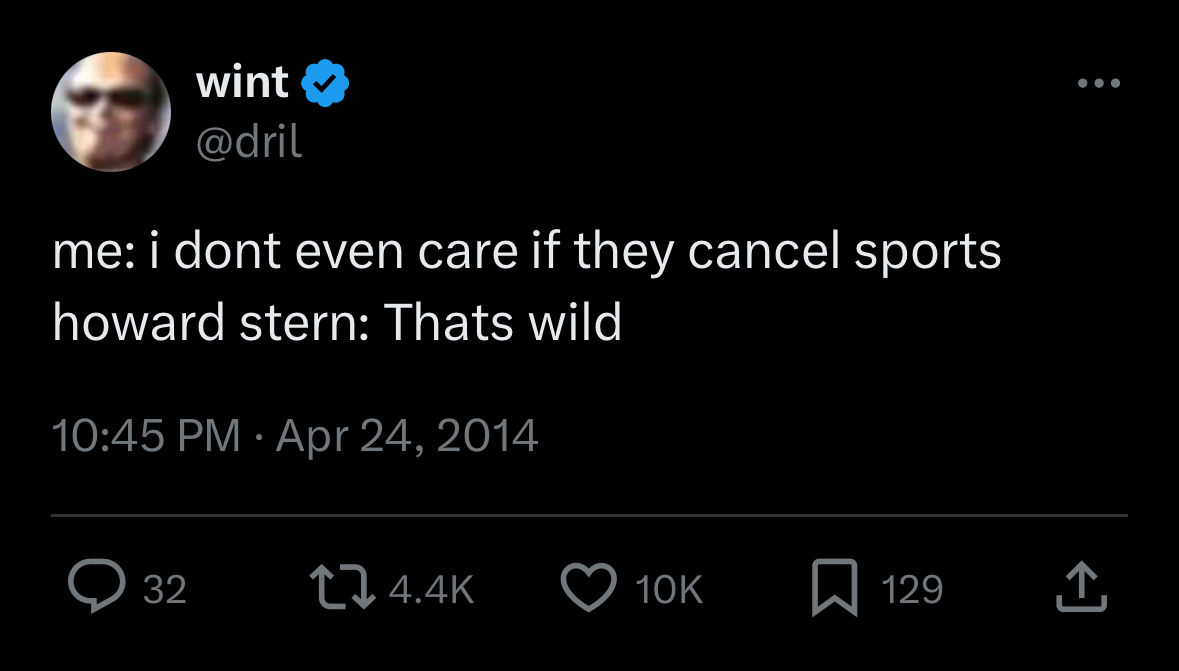Image resolution: width=1179 pixels, height=671 pixels.
Task: Click the display name "wint"
Action: click(242, 82)
